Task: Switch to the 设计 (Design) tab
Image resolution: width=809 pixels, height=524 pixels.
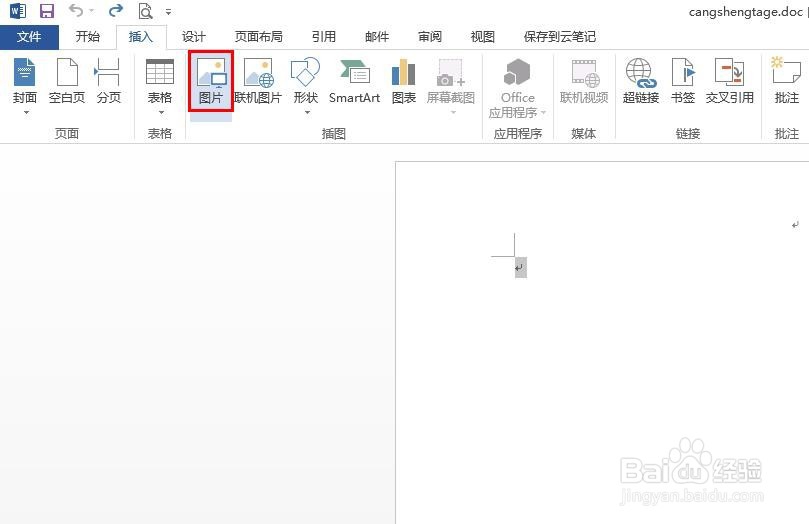Action: click(193, 37)
